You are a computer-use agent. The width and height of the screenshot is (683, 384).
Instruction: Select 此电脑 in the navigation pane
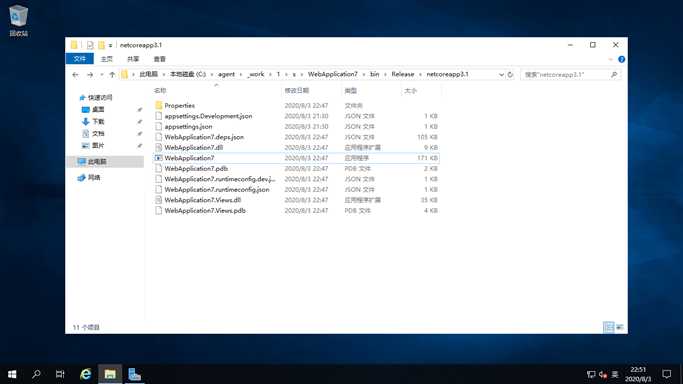tap(97, 162)
